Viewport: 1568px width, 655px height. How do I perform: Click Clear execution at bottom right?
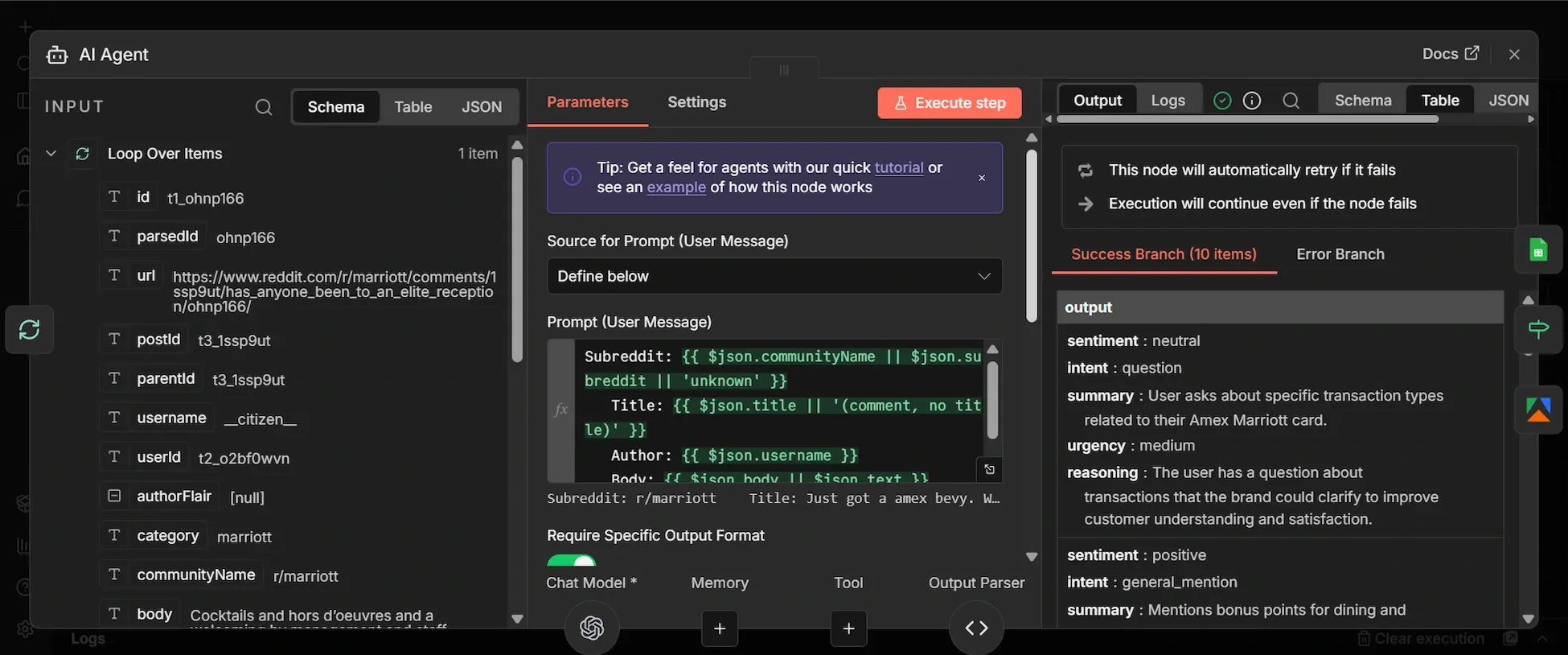(x=1421, y=638)
